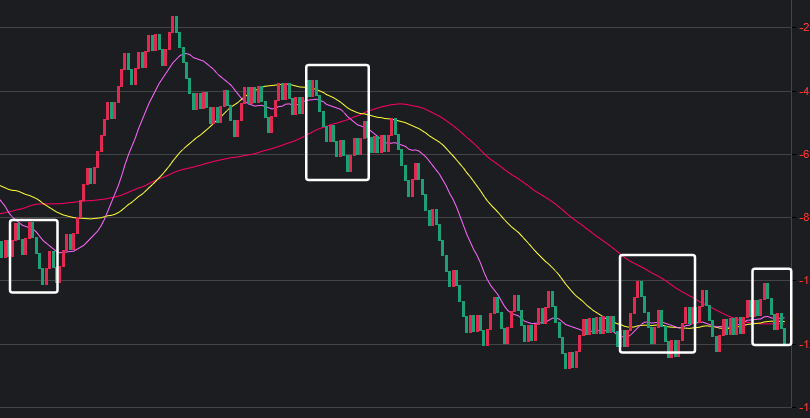The image size is (810, 418).
Task: Click the -2 price axis label
Action: click(x=803, y=28)
